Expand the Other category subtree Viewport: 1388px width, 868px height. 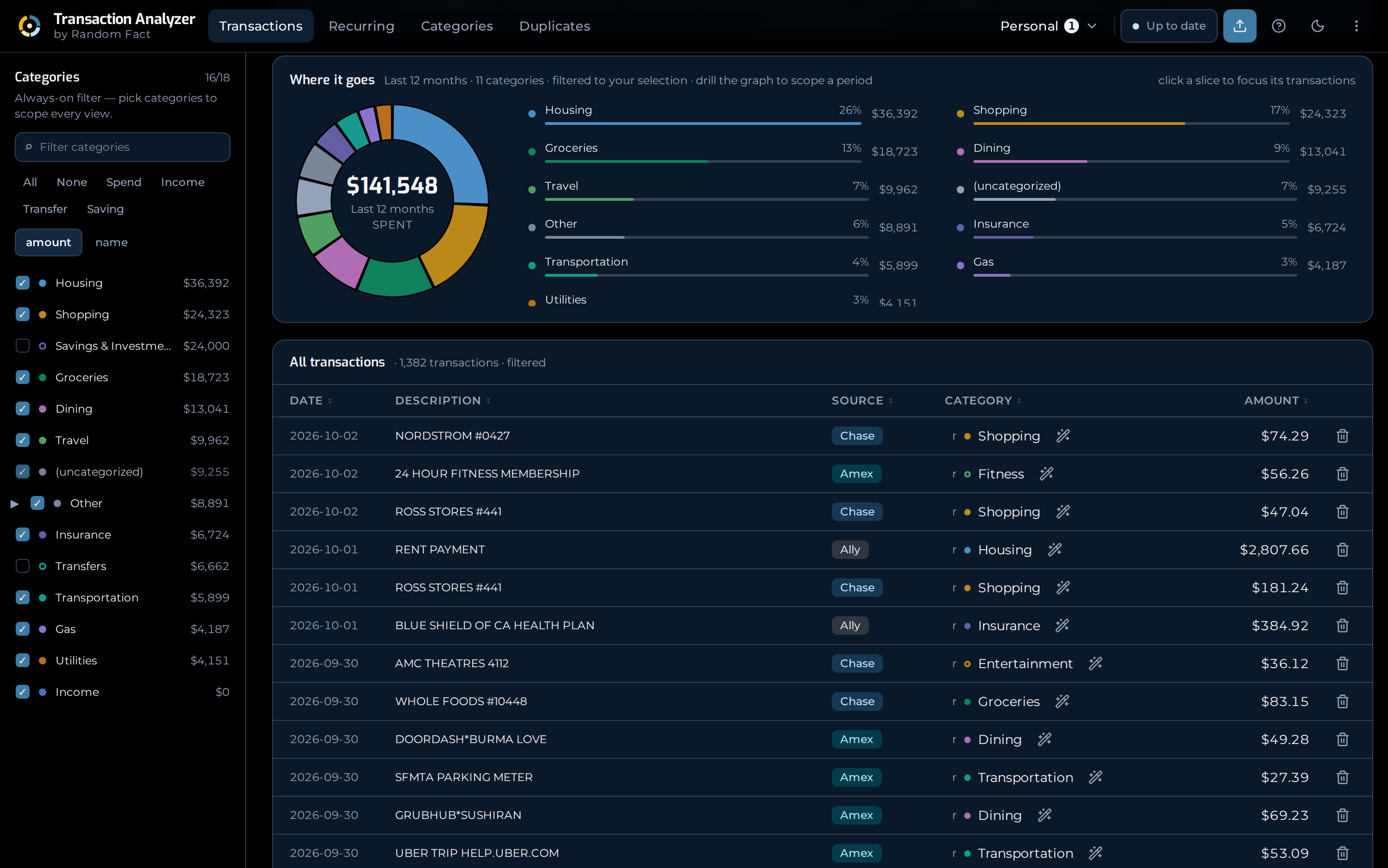tap(15, 503)
